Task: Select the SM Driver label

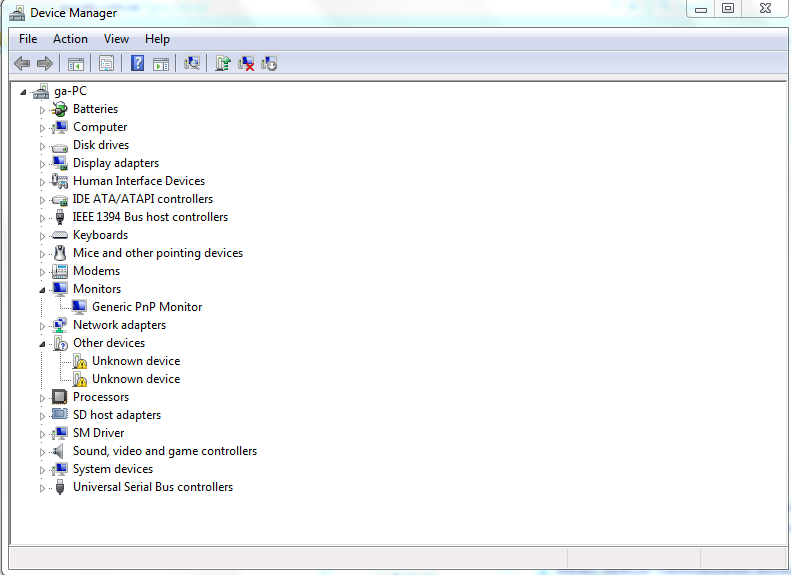Action: 98,433
